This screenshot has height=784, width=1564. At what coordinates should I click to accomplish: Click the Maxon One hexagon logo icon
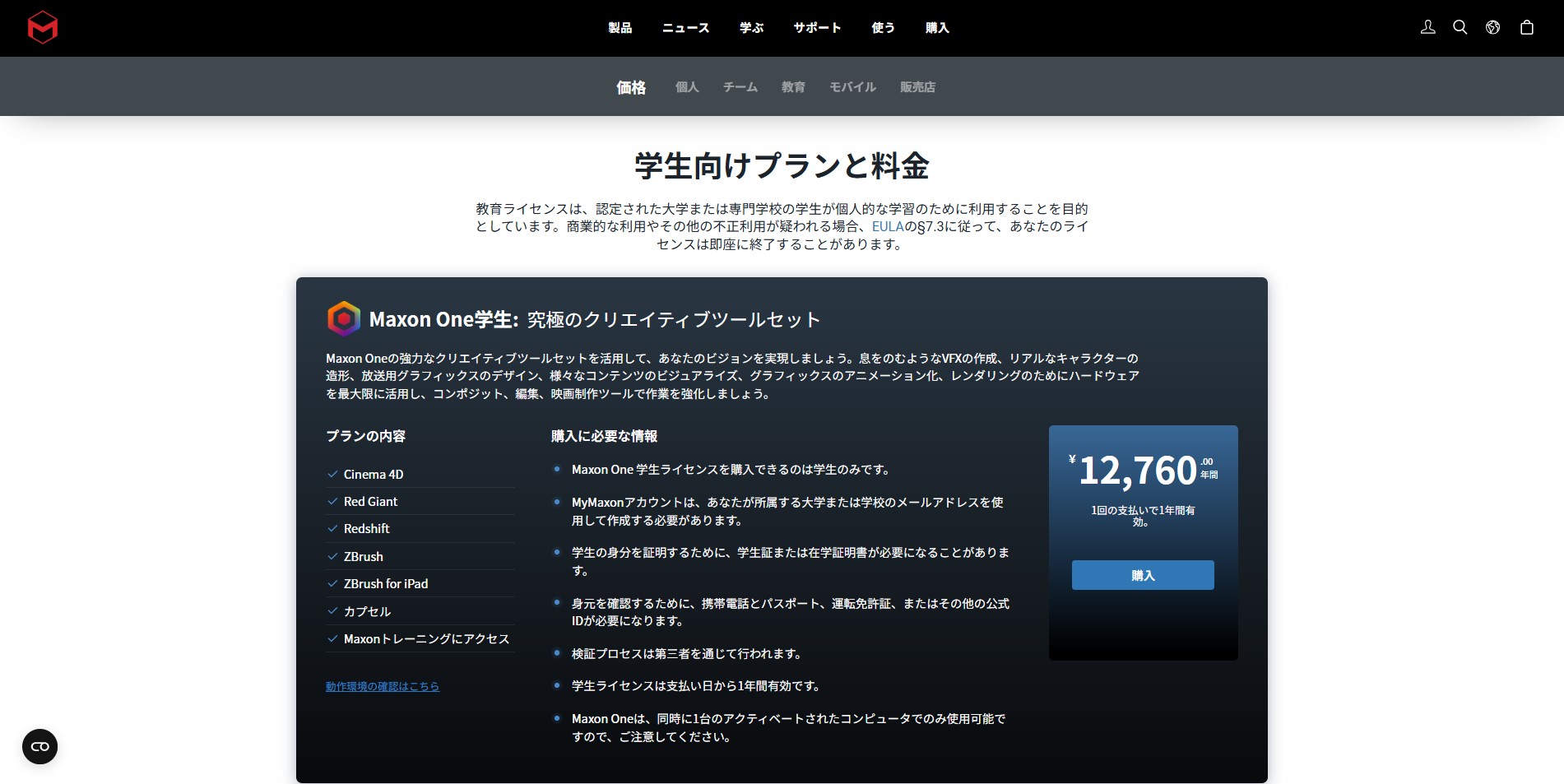click(345, 319)
